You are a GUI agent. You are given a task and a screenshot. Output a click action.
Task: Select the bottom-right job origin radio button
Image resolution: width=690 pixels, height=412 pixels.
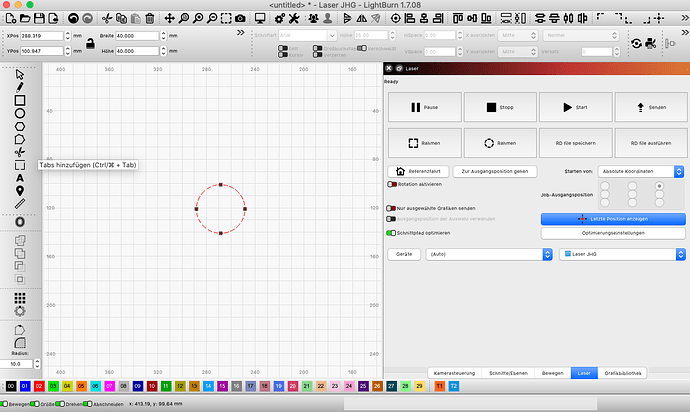(659, 203)
